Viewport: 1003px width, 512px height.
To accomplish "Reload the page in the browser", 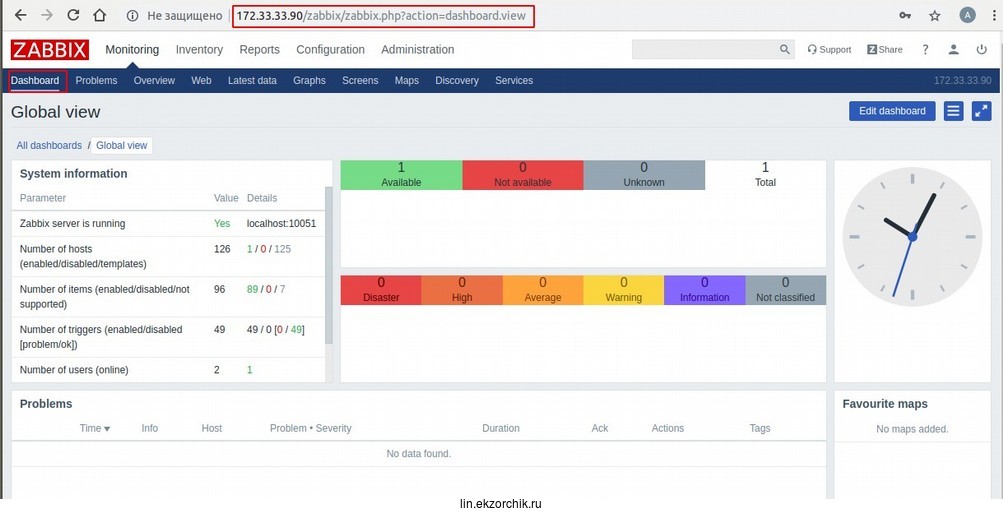I will pos(73,16).
